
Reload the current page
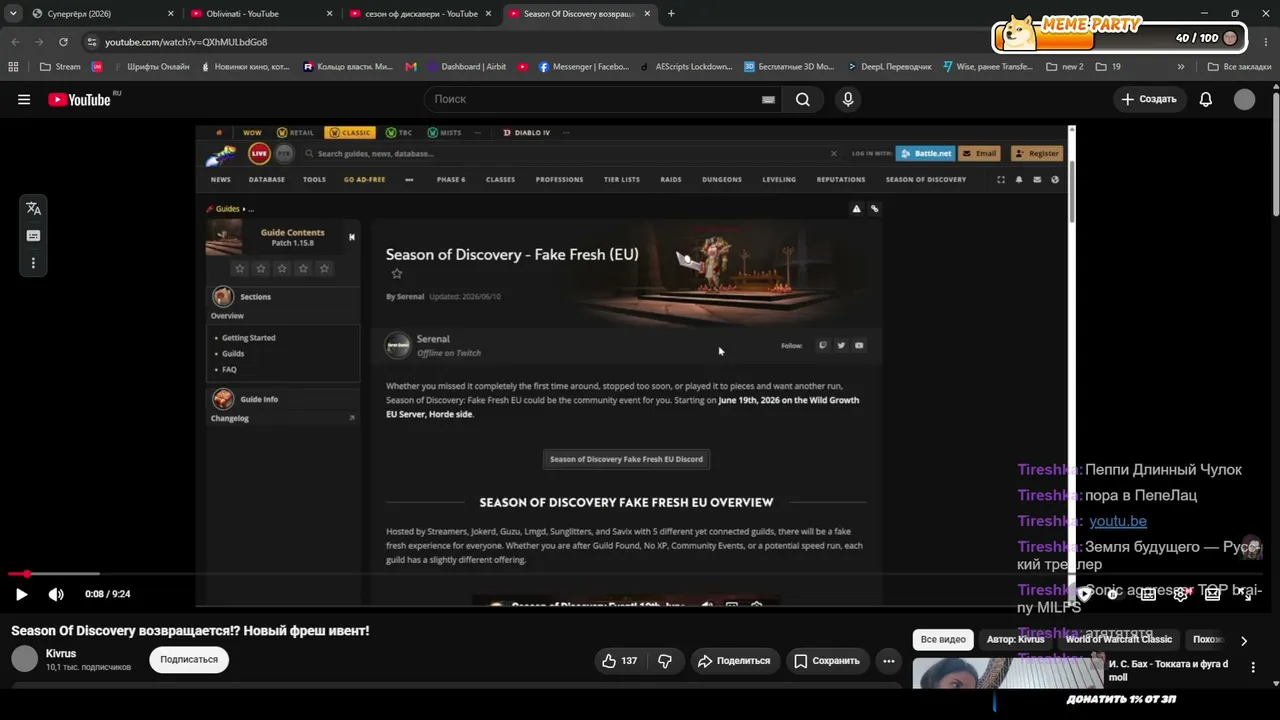(x=63, y=42)
